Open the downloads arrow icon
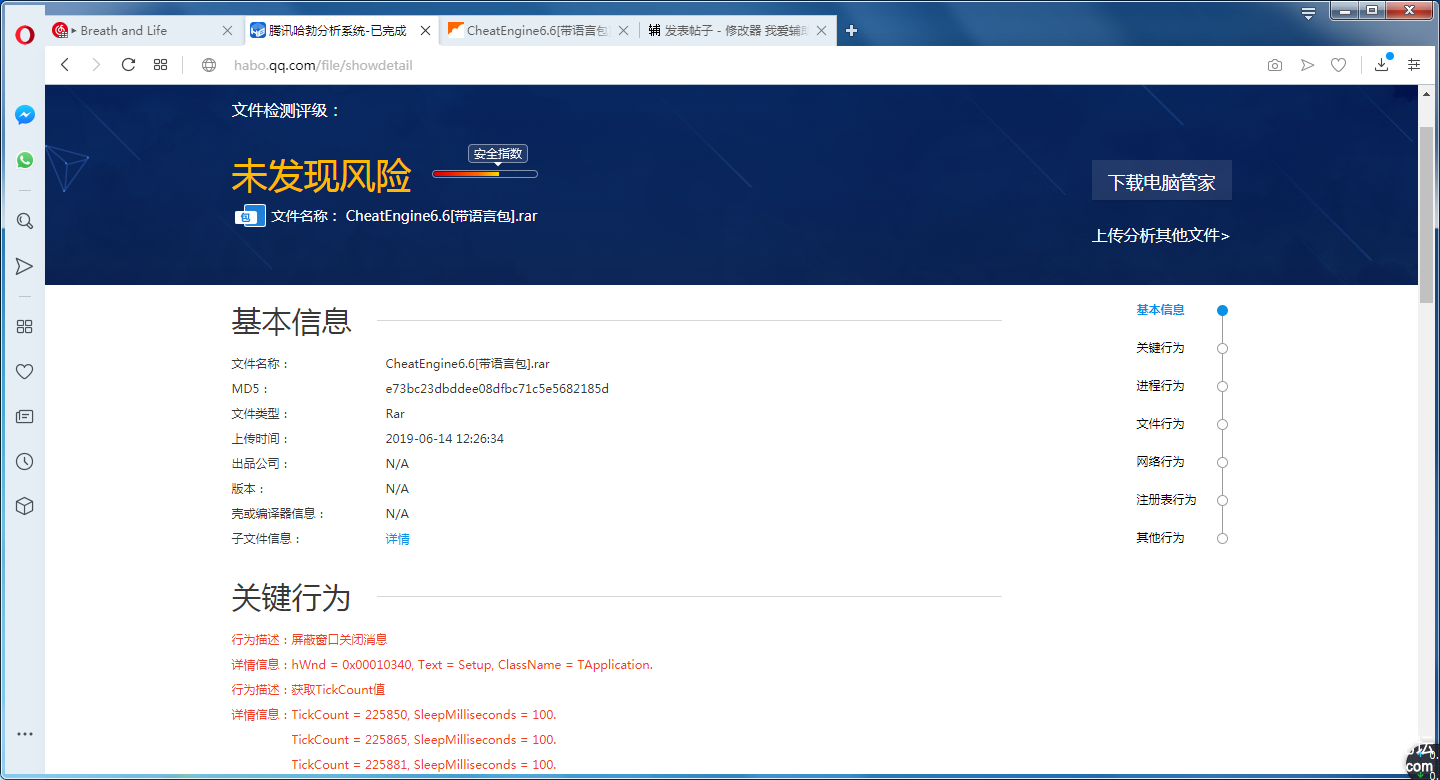Image resolution: width=1440 pixels, height=780 pixels. (1382, 64)
